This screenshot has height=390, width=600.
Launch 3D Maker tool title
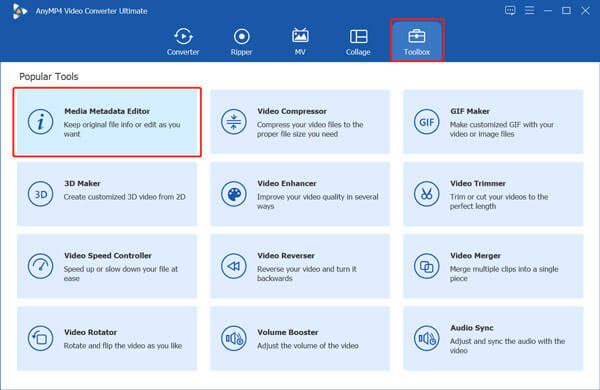pos(82,183)
